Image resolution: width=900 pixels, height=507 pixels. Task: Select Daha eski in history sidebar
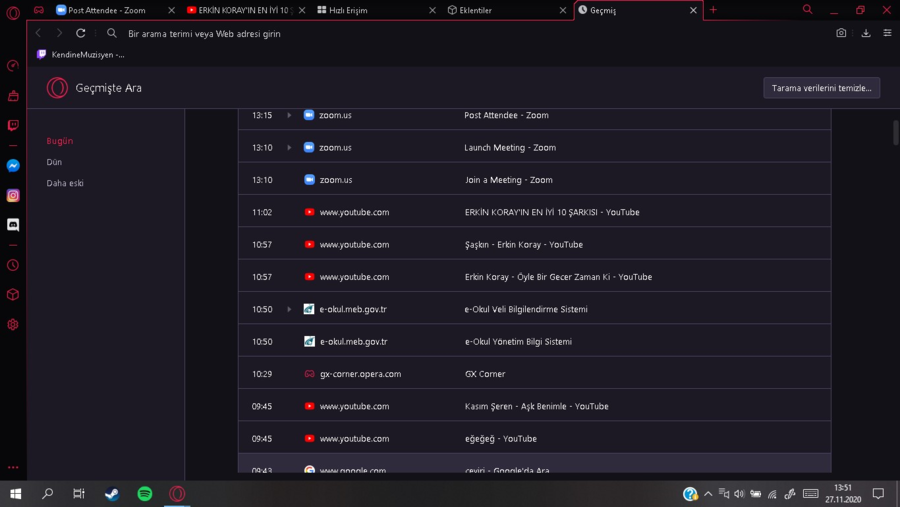pos(65,183)
